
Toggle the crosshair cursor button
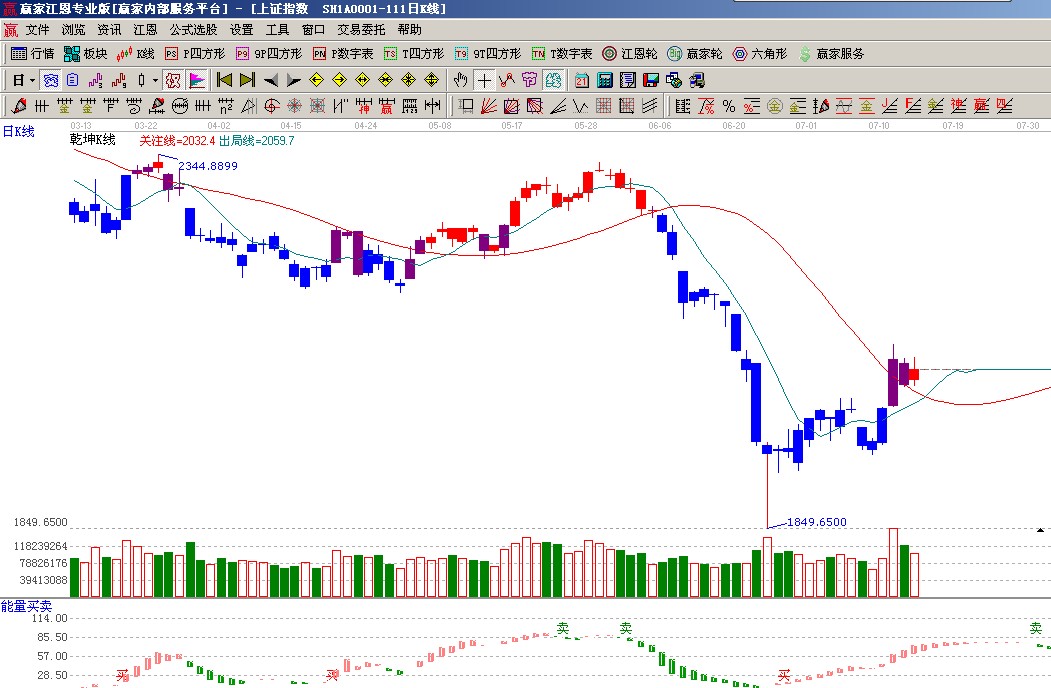click(x=484, y=80)
